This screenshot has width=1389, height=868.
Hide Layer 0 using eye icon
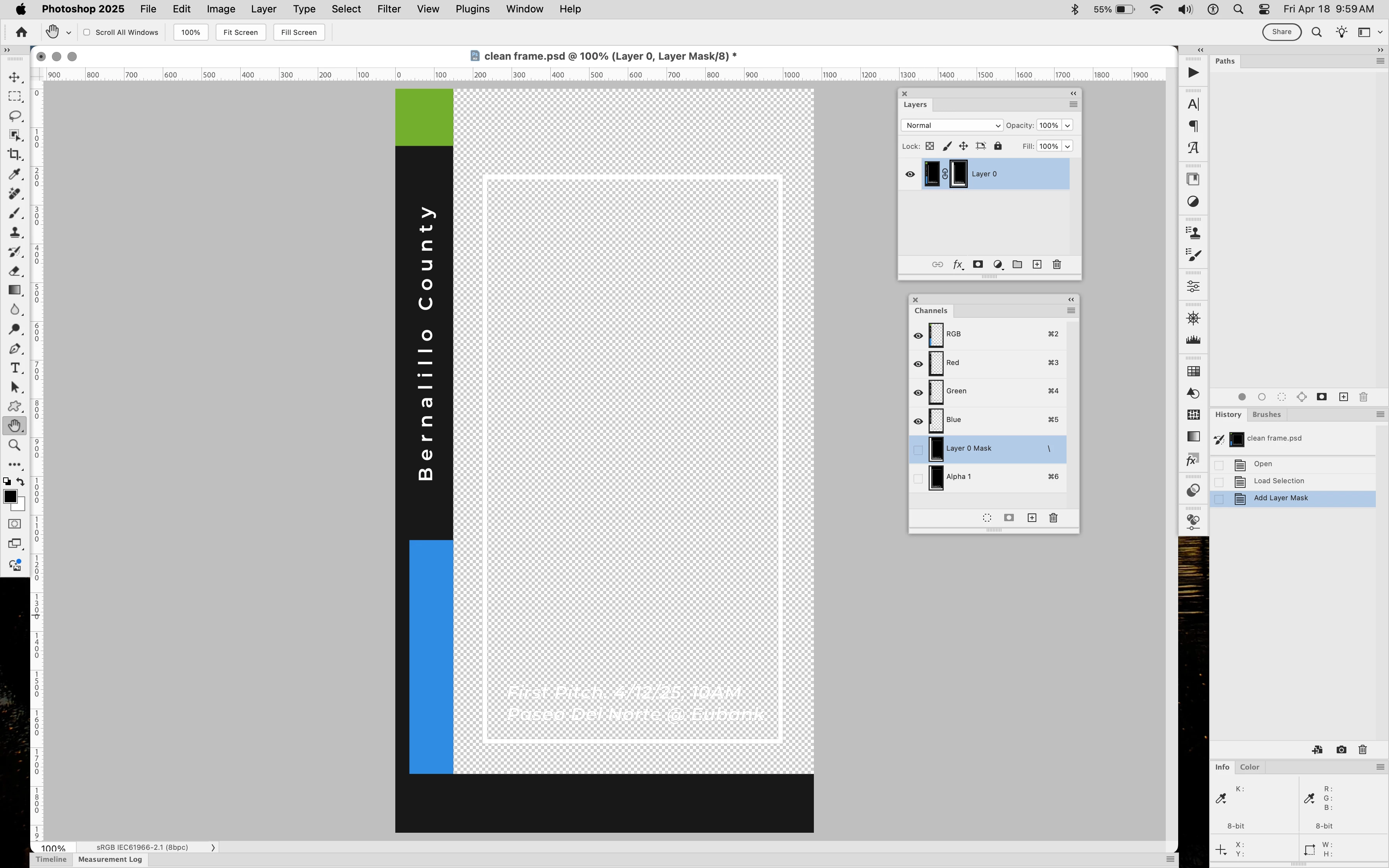910,174
